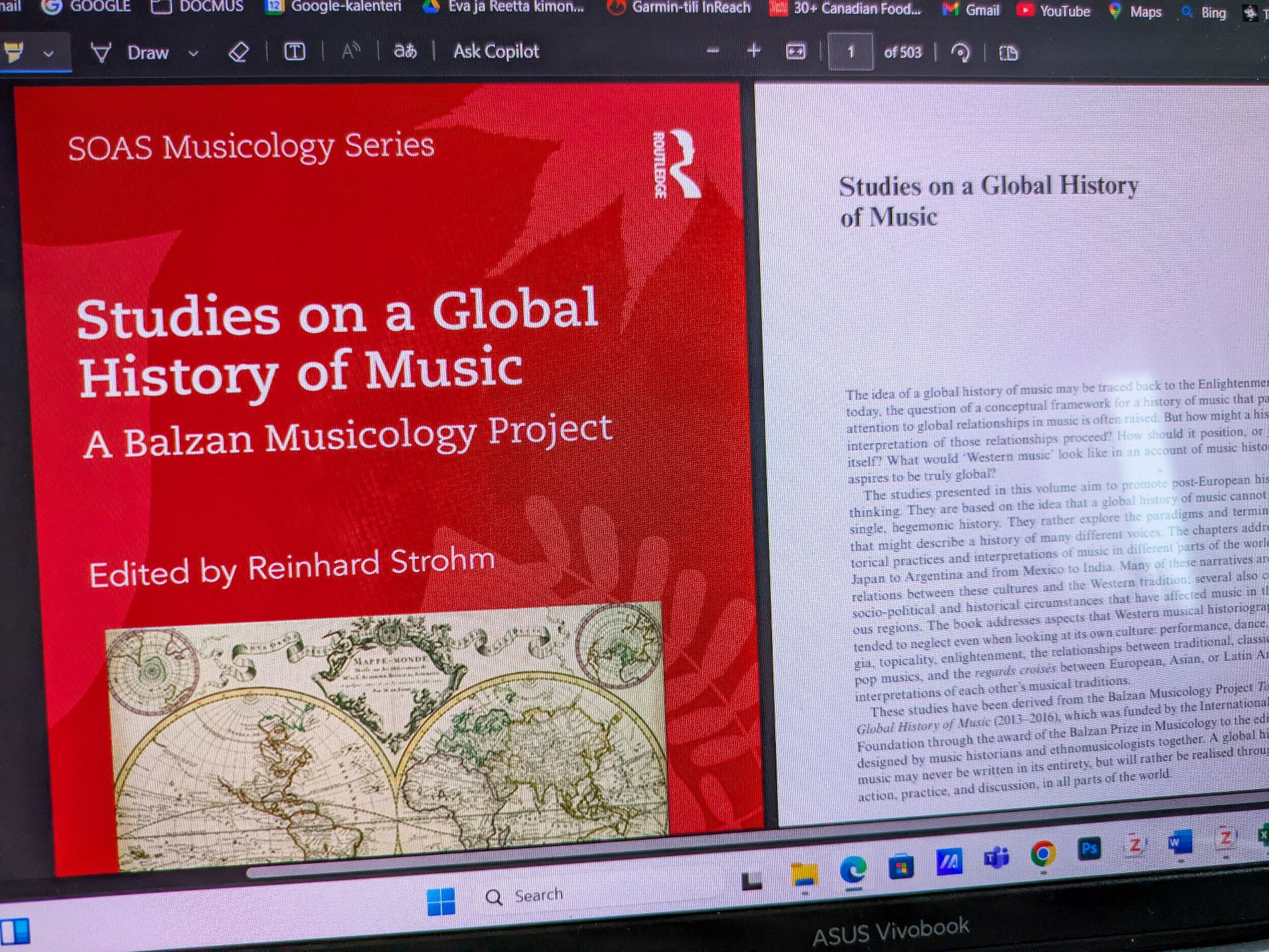Open the YouTube bookmark
Viewport: 1269px width, 952px height.
pyautogui.click(x=1053, y=11)
